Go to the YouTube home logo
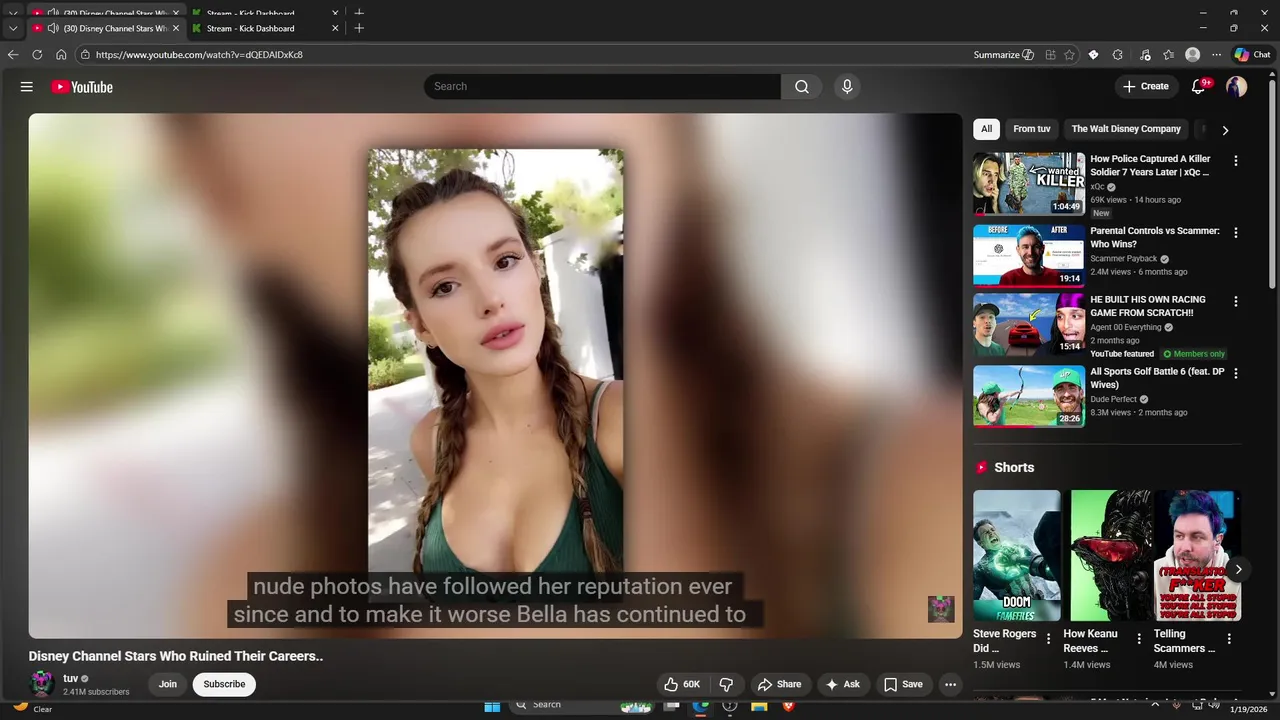This screenshot has height=720, width=1280. (x=82, y=87)
